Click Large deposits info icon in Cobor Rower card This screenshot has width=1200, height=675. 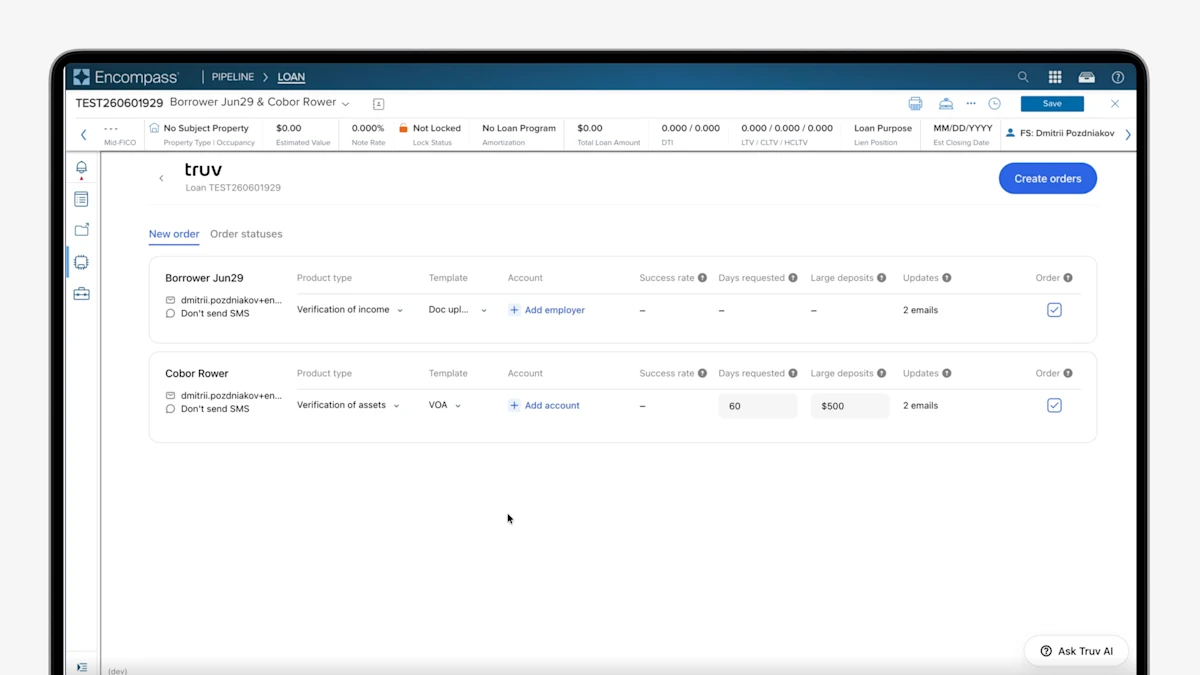[881, 373]
